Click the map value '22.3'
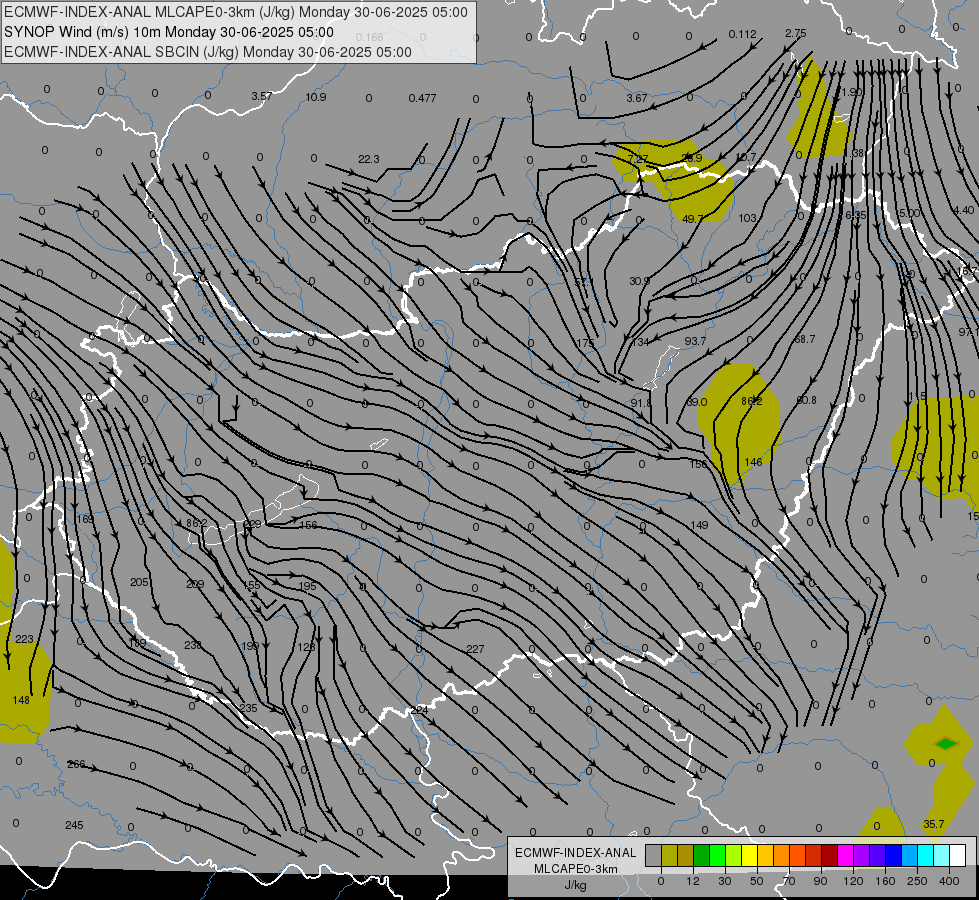Viewport: 979px width, 900px height. (368, 159)
